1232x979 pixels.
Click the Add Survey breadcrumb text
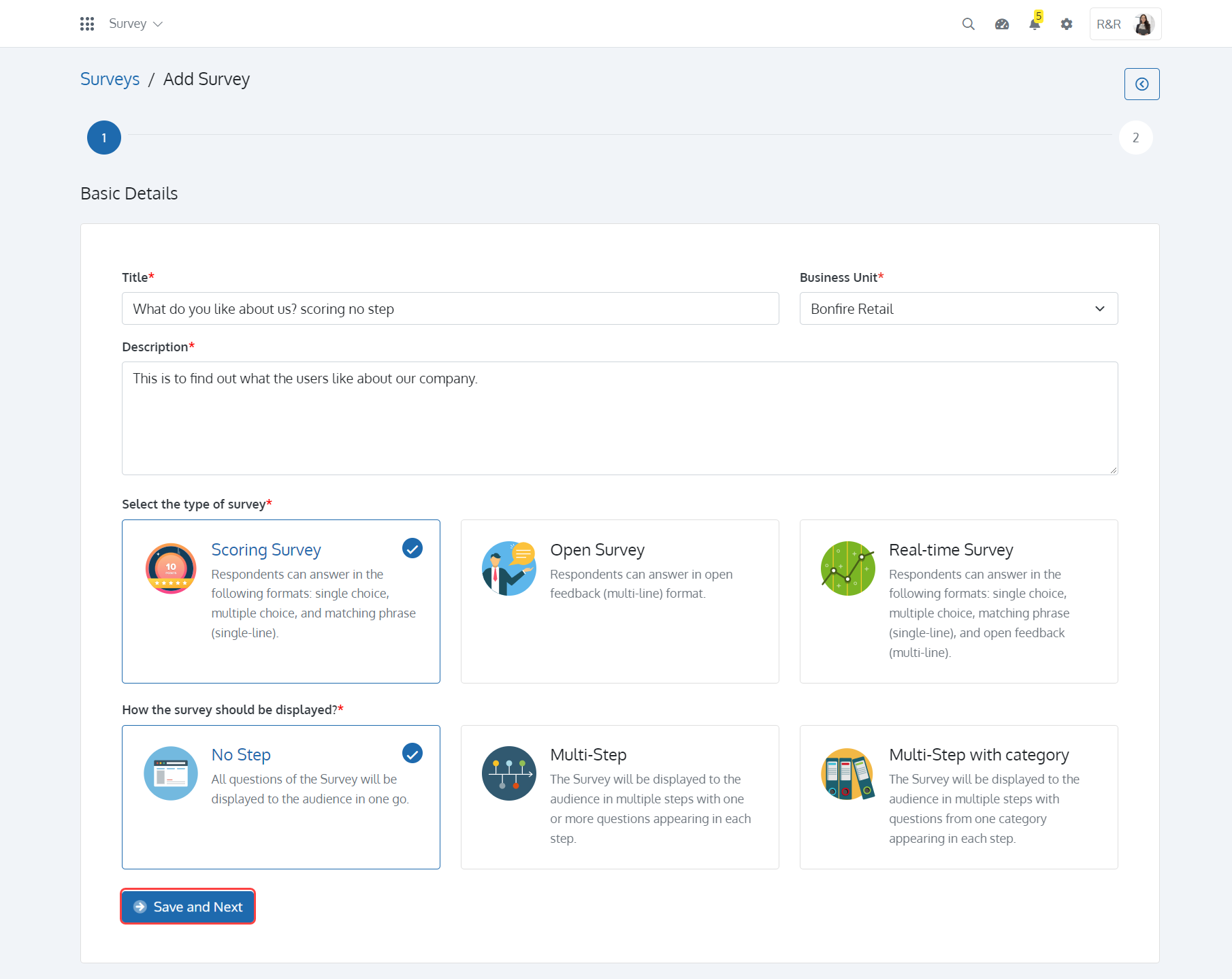pos(206,79)
